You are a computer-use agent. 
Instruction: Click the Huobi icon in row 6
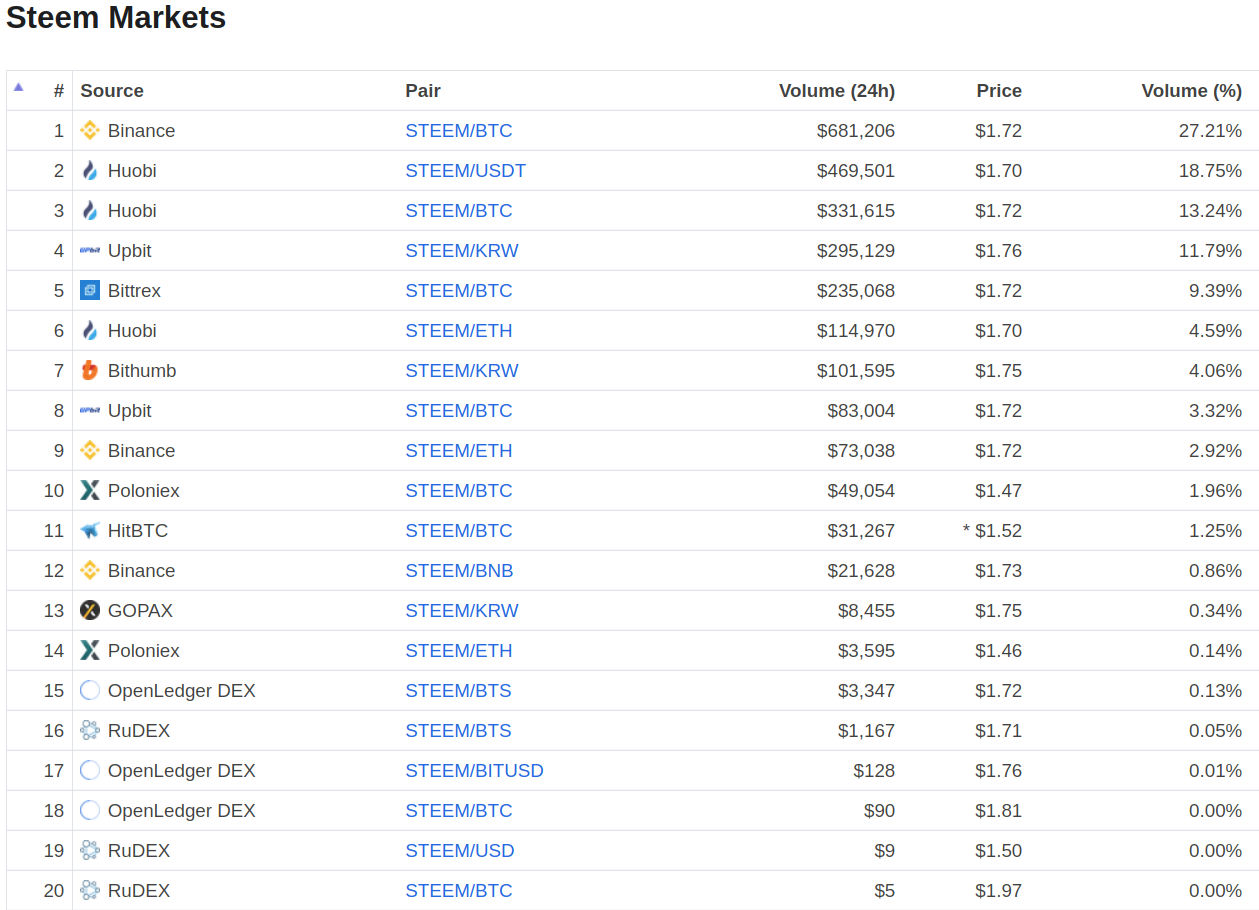[x=90, y=330]
